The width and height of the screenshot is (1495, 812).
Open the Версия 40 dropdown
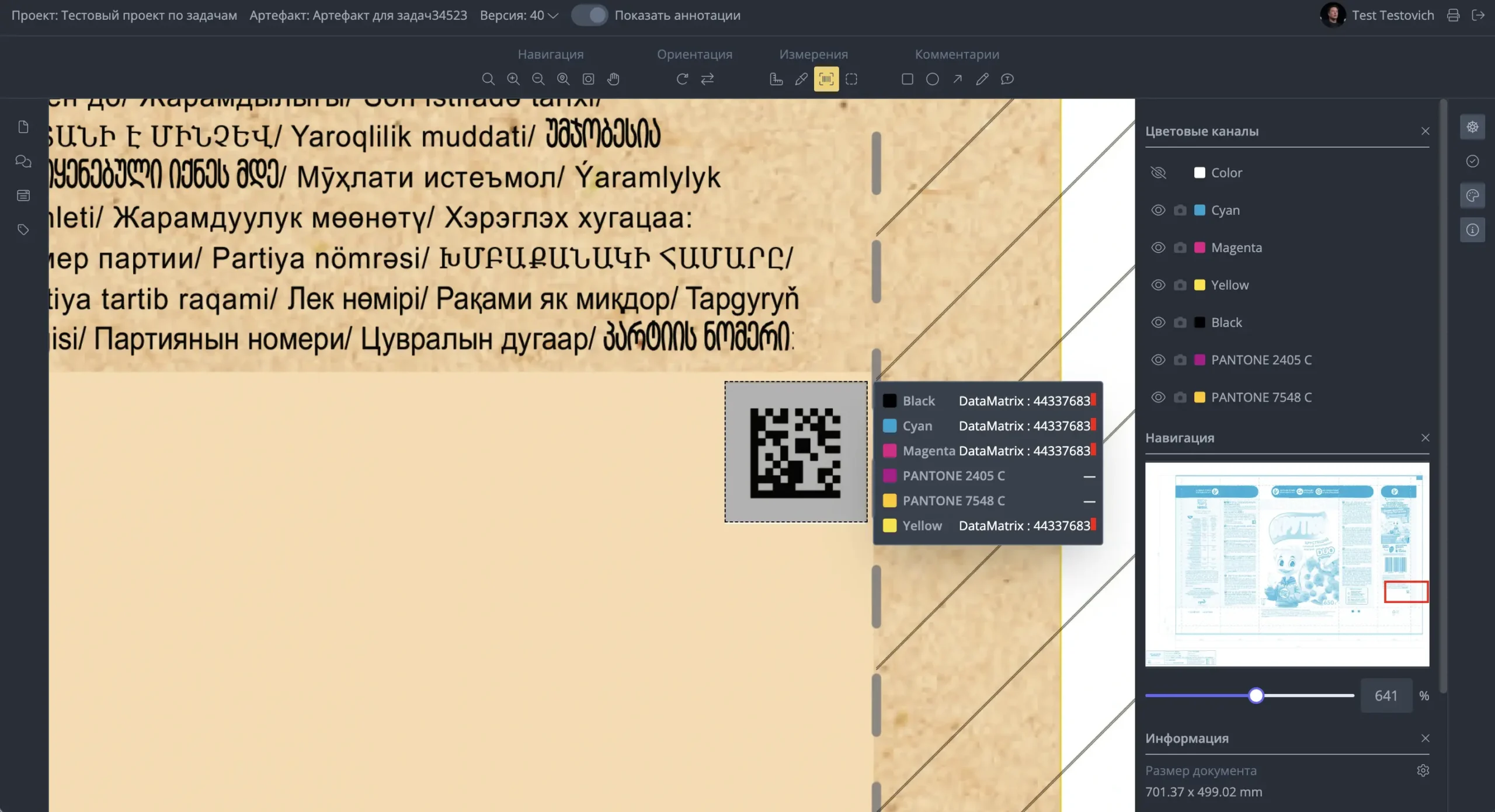point(519,15)
